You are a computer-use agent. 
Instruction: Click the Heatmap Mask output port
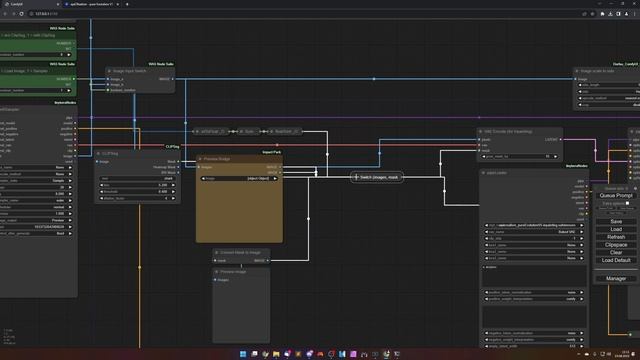click(x=178, y=167)
